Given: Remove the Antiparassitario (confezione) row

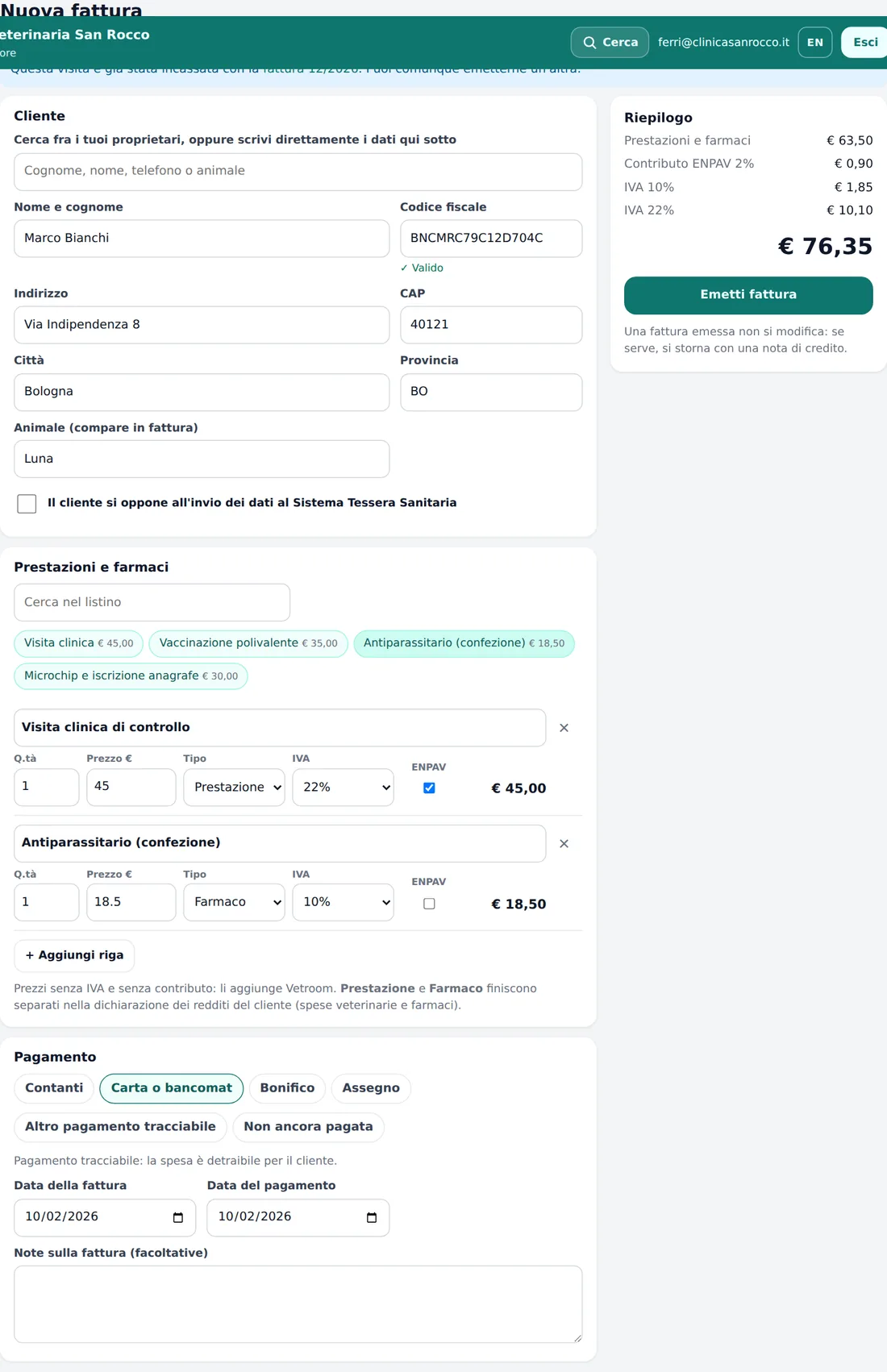Looking at the screenshot, I should pos(564,843).
